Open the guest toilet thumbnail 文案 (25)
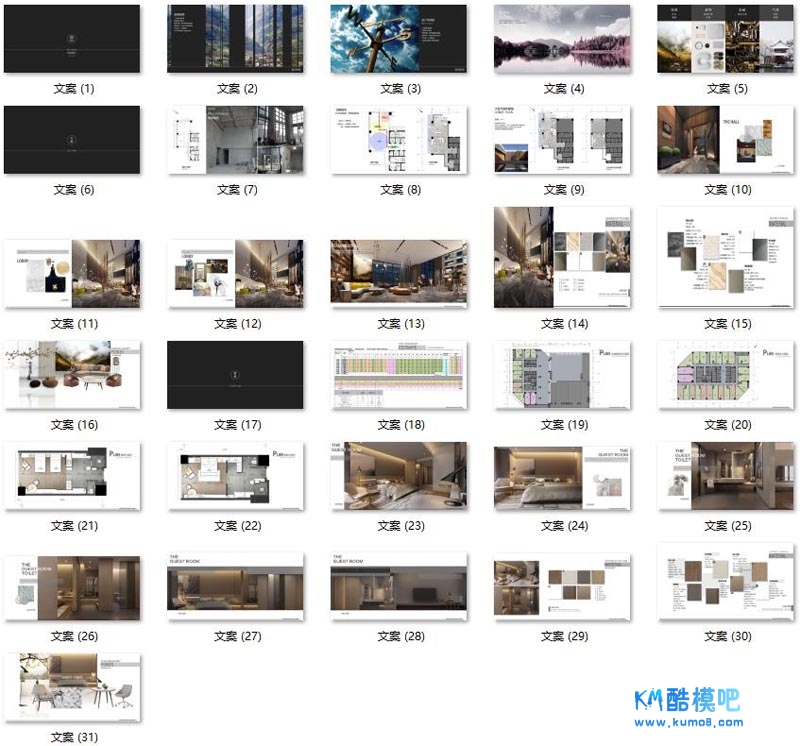Image resolution: width=800 pixels, height=746 pixels. coord(726,476)
